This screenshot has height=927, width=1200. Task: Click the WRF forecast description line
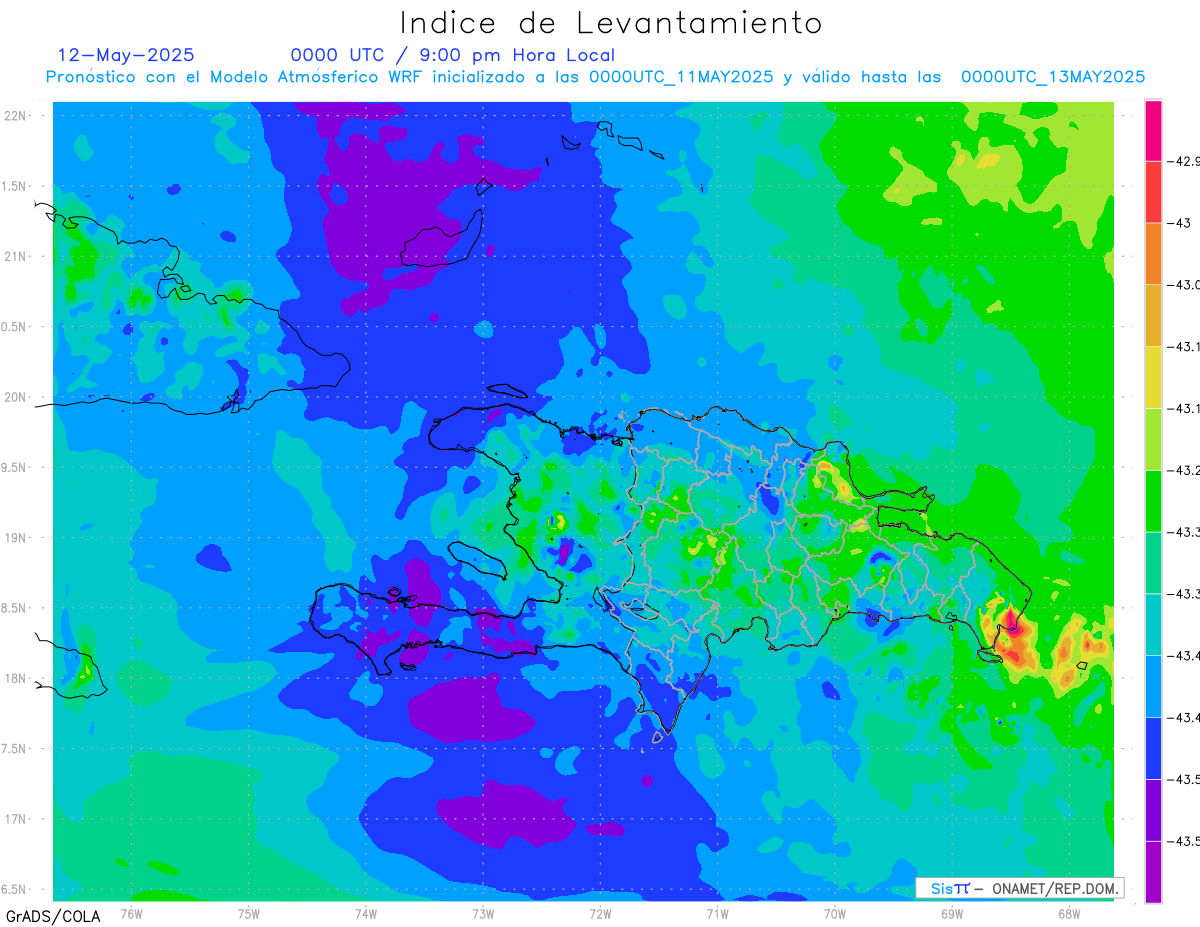point(595,77)
